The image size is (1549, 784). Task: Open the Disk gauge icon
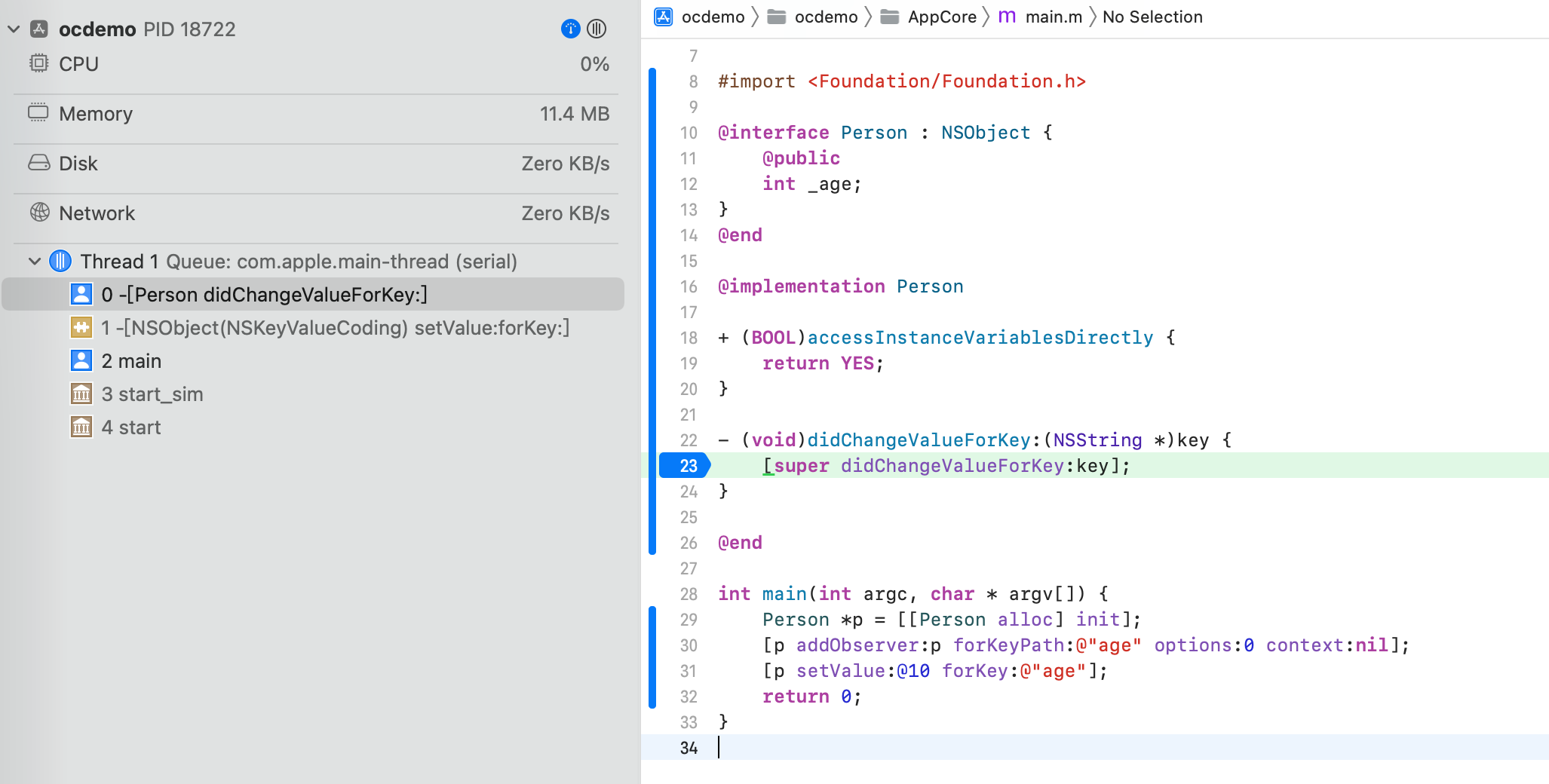pyautogui.click(x=39, y=163)
